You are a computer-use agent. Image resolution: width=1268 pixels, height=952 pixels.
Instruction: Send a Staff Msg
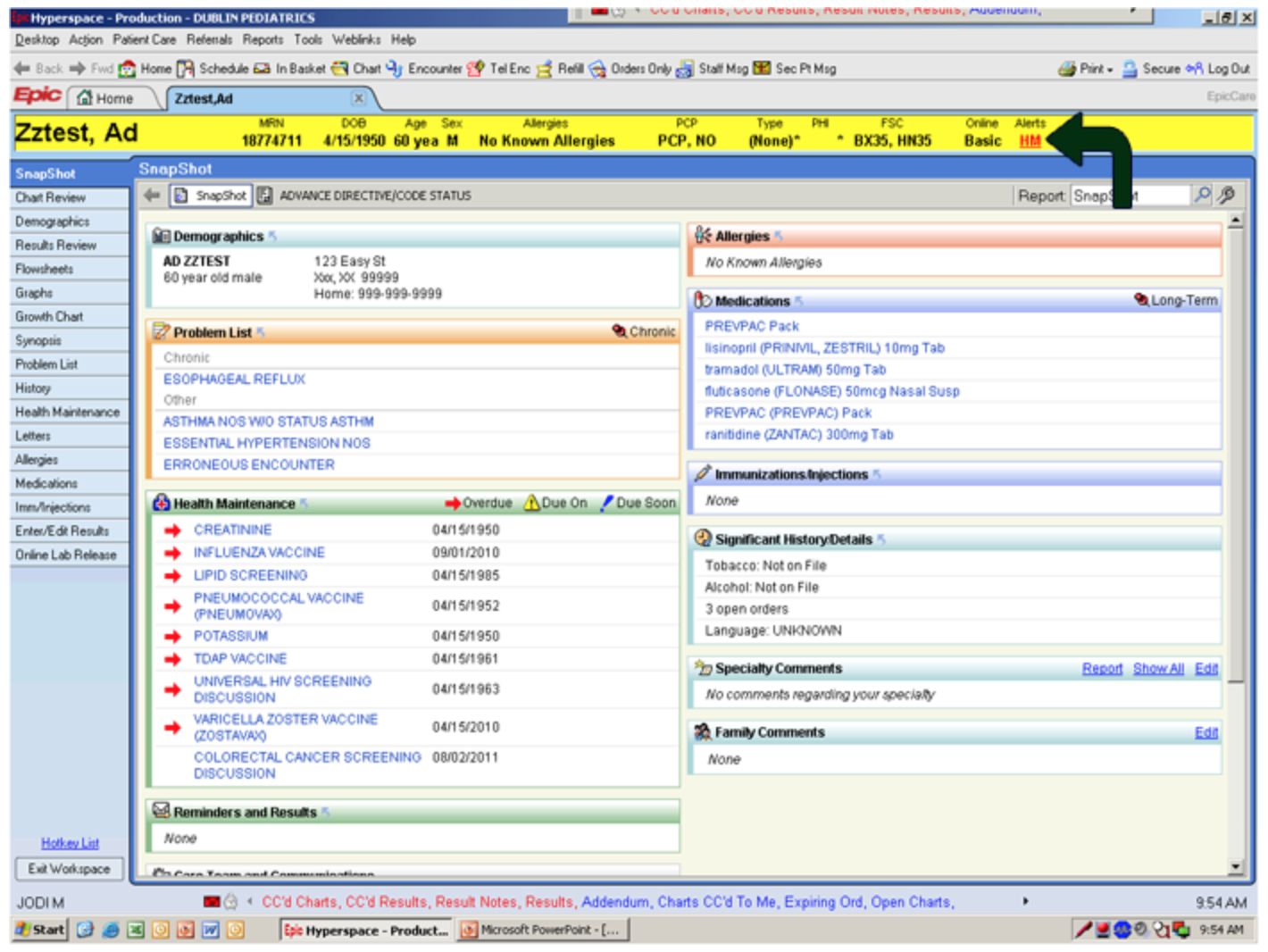712,69
